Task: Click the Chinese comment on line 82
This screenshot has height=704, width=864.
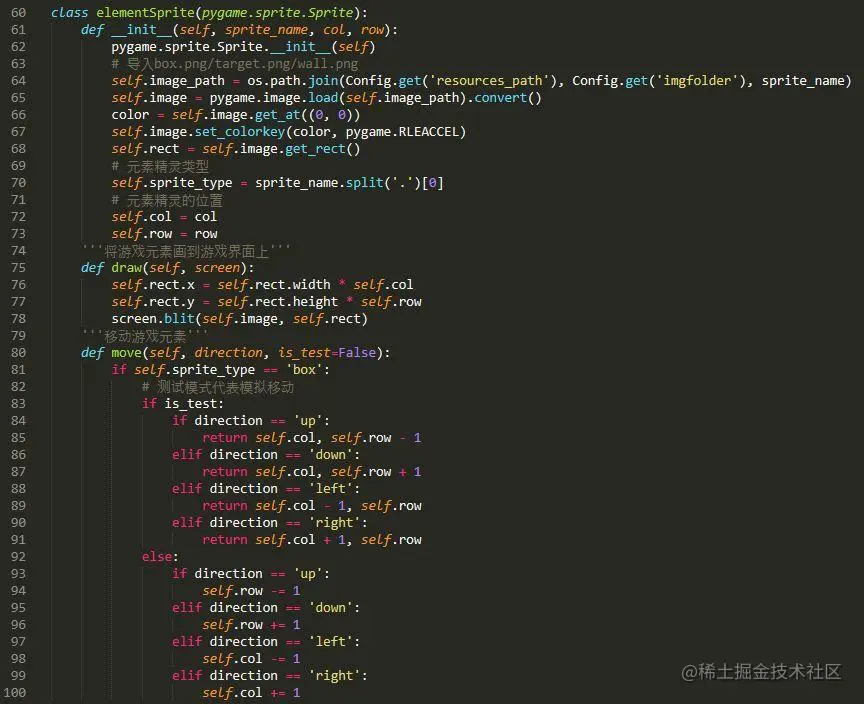Action: (218, 387)
